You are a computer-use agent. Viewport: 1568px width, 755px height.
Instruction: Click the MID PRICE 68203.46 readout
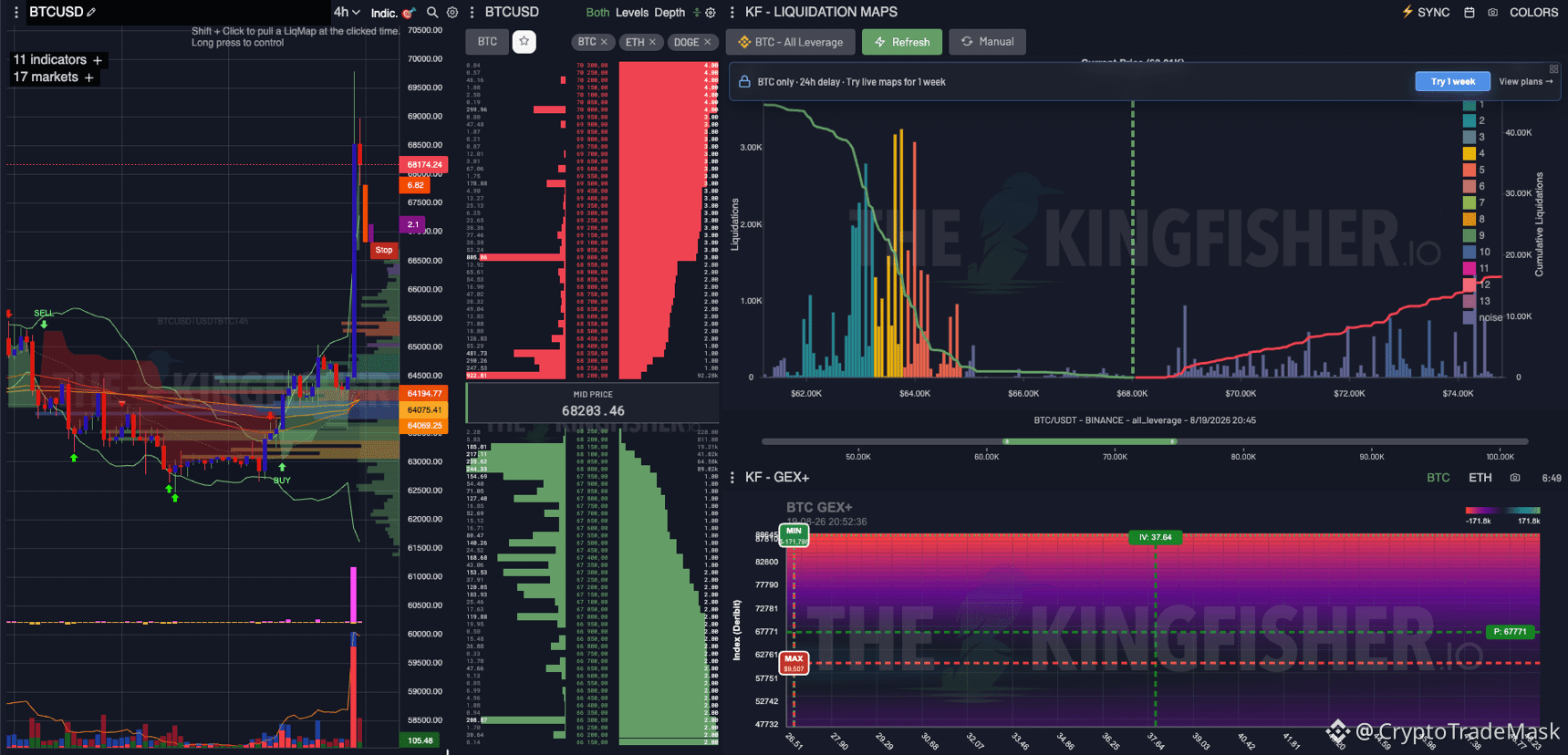(x=593, y=404)
